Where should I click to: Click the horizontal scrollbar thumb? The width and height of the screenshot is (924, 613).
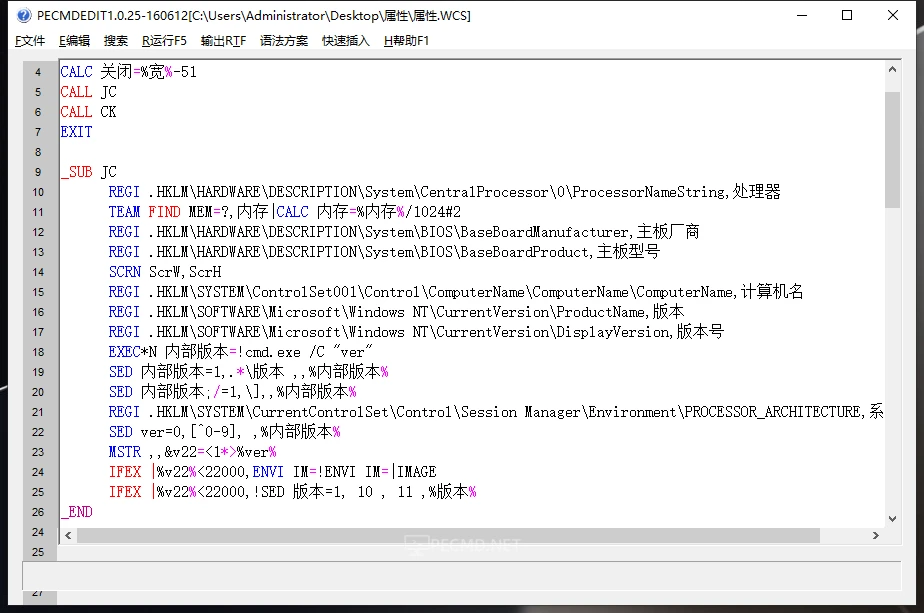[448, 535]
